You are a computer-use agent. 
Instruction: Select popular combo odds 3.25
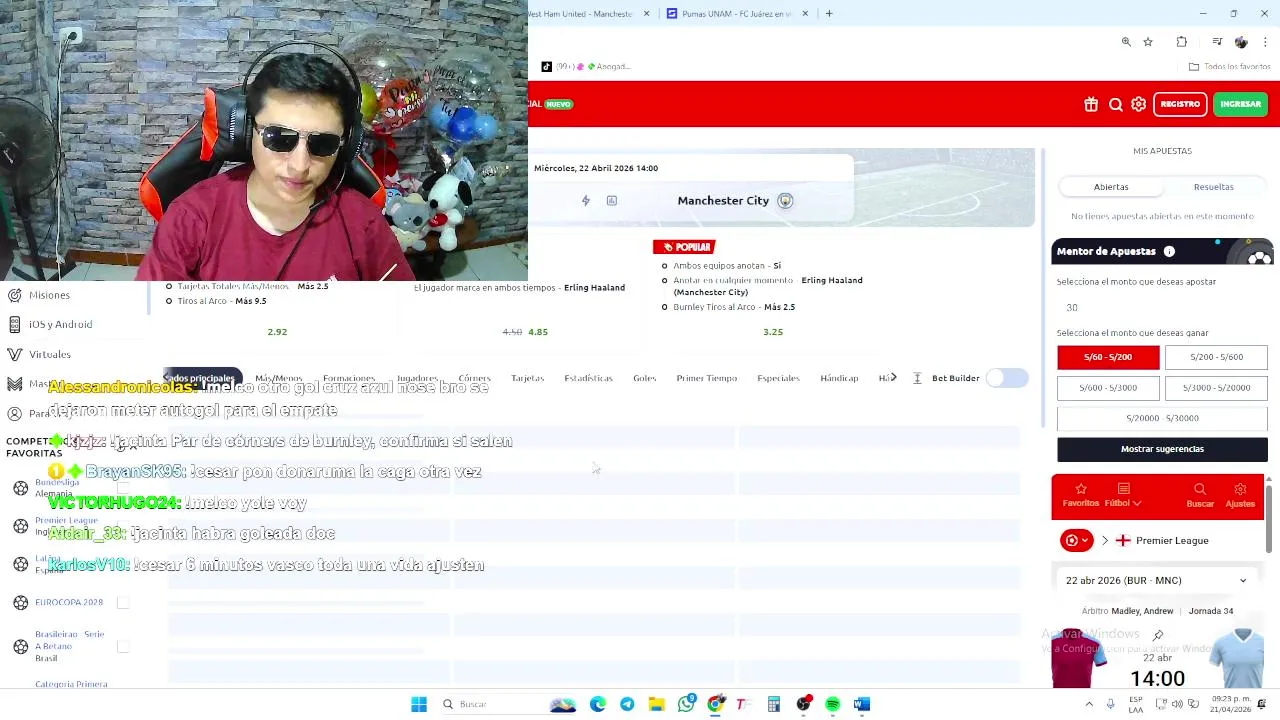tap(773, 332)
